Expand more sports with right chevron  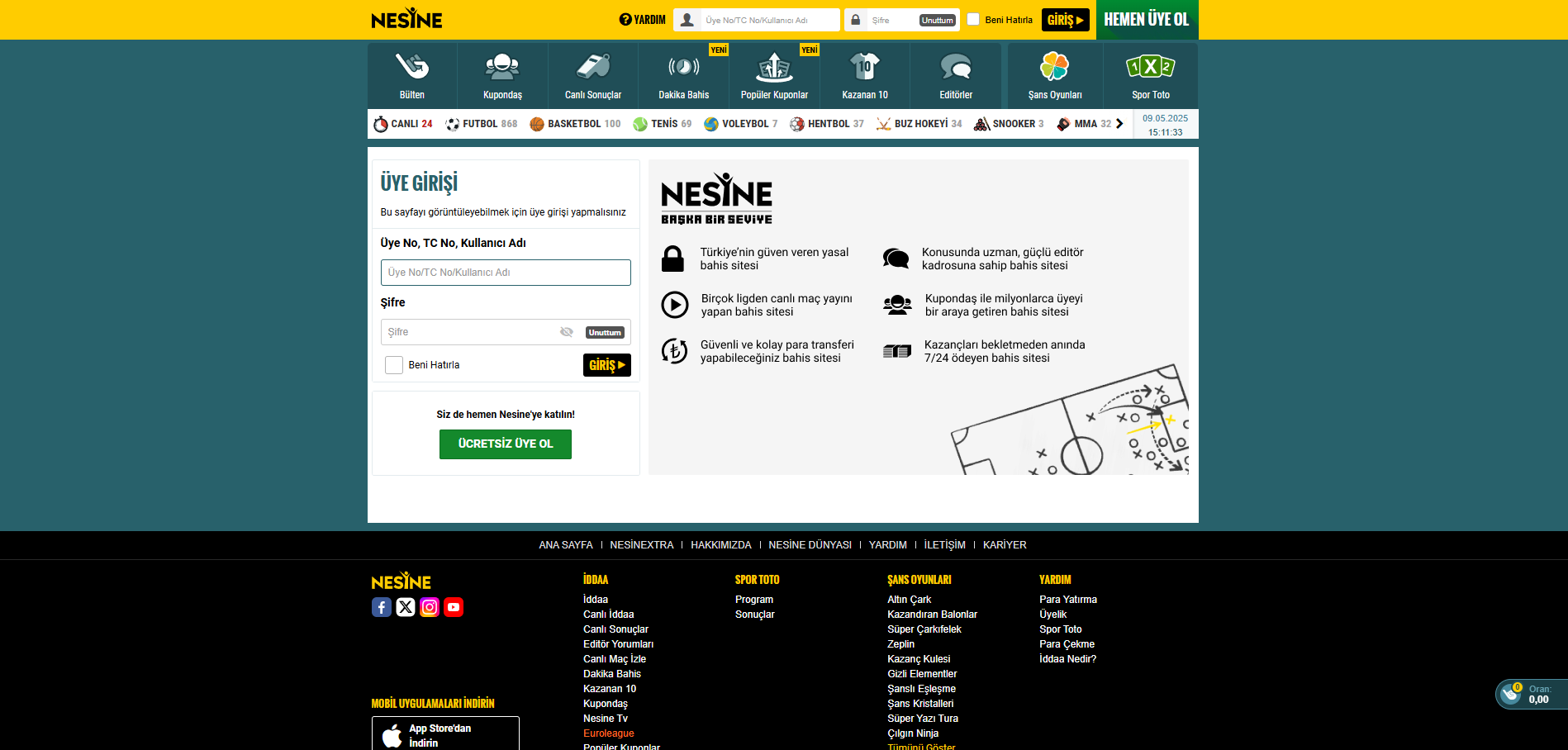tap(1119, 124)
